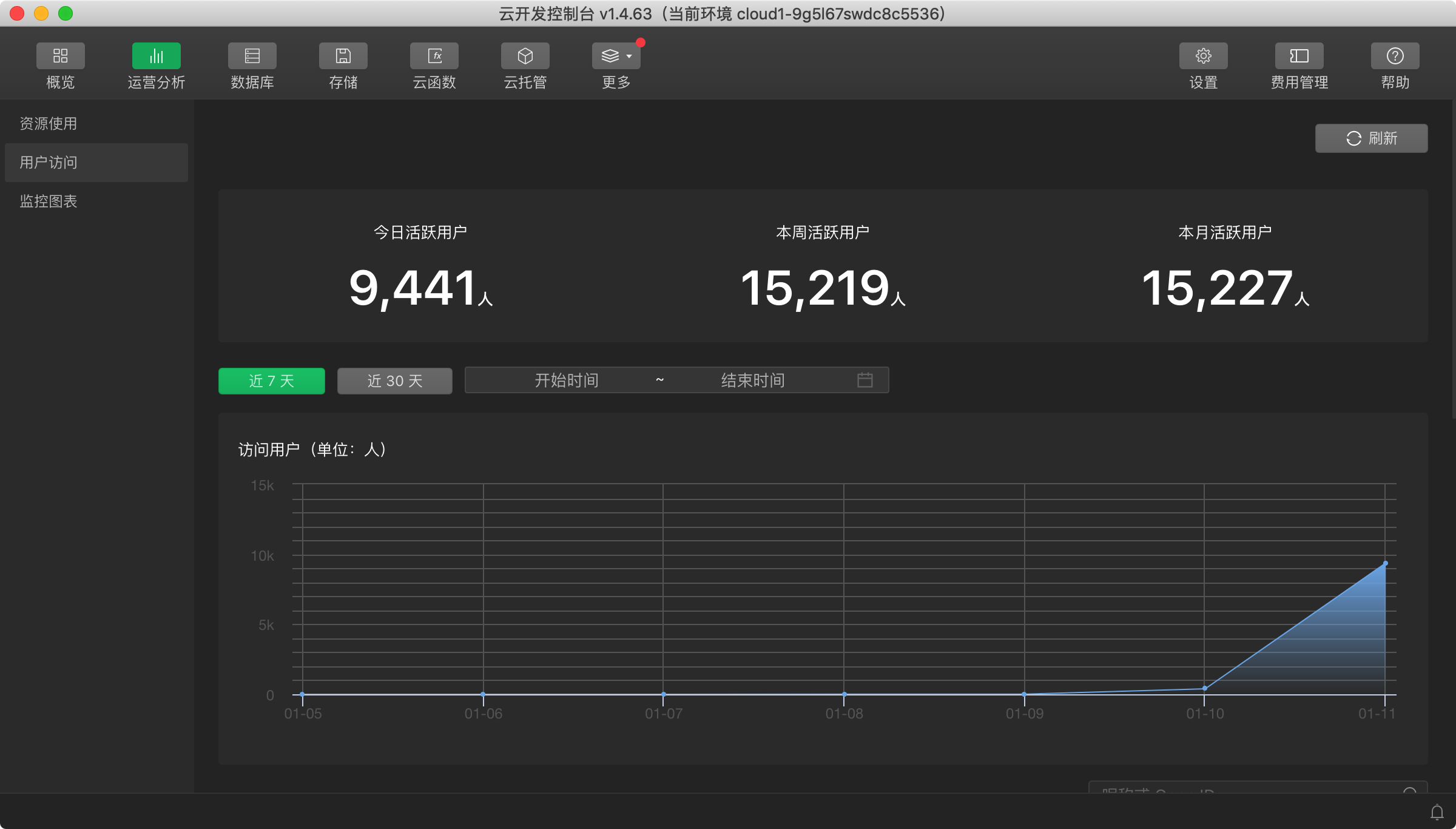
Task: Click the 01-11 data point on chart
Action: 1385,564
